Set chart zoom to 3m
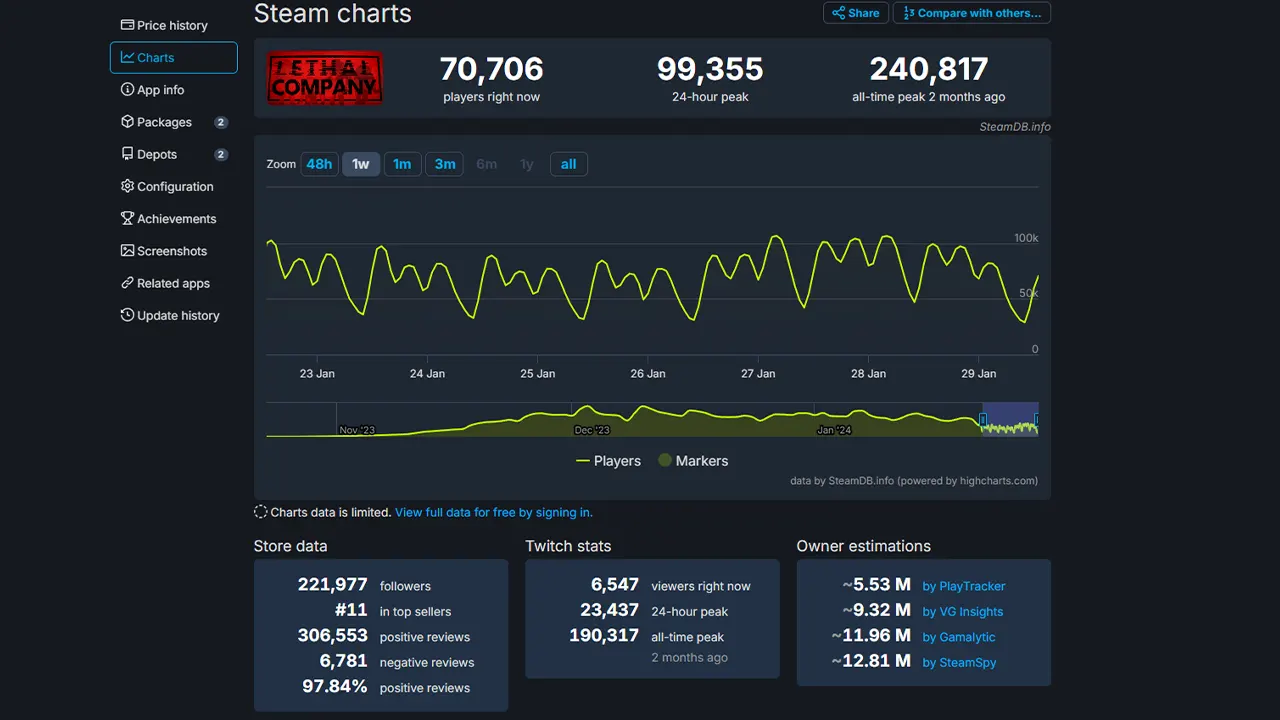 pyautogui.click(x=445, y=164)
